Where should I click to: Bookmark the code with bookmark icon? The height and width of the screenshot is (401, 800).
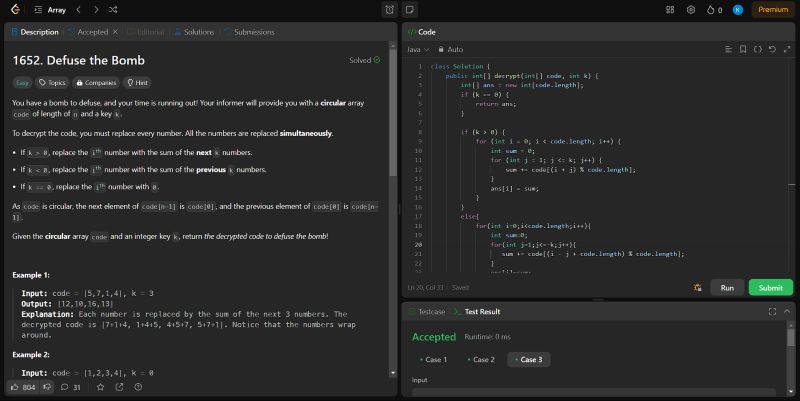point(743,49)
